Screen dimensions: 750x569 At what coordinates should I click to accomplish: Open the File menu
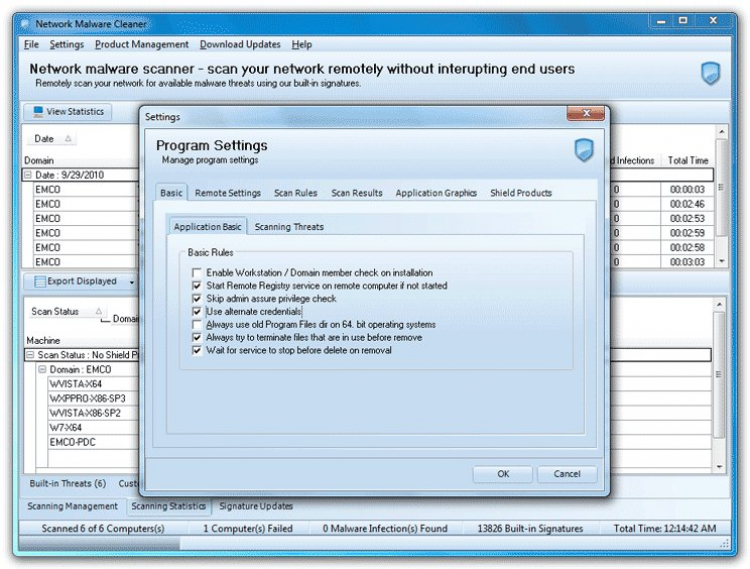pos(31,44)
